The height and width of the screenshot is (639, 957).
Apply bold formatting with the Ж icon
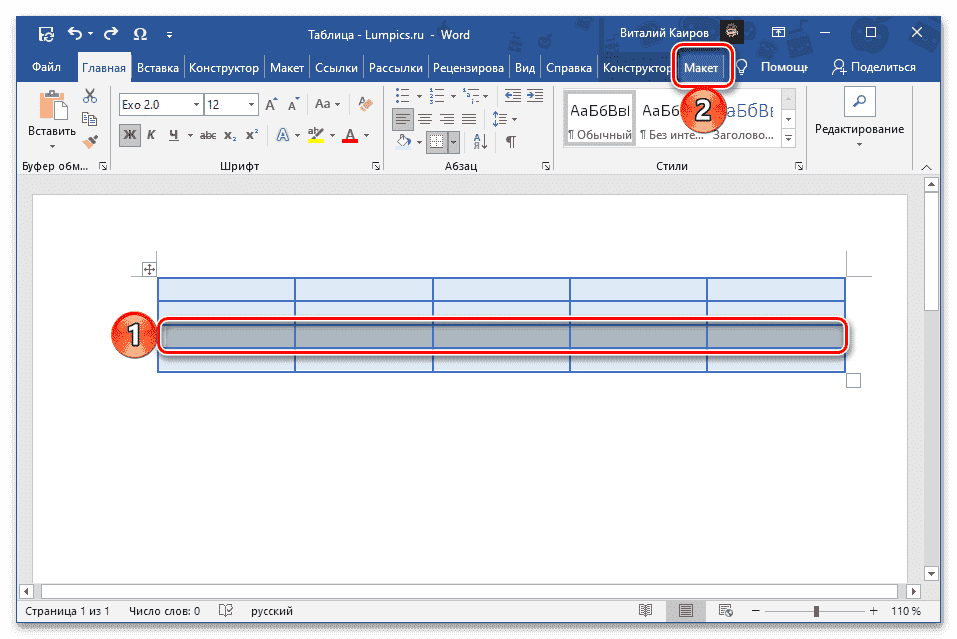click(x=128, y=132)
